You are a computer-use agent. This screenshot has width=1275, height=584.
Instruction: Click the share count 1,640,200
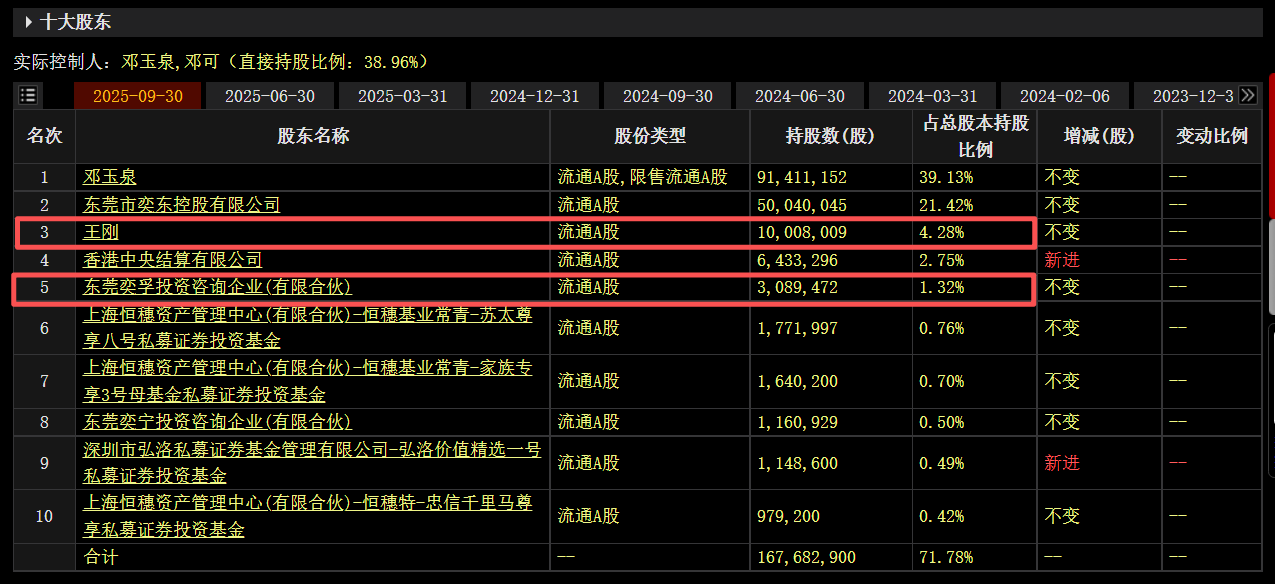[x=797, y=381]
